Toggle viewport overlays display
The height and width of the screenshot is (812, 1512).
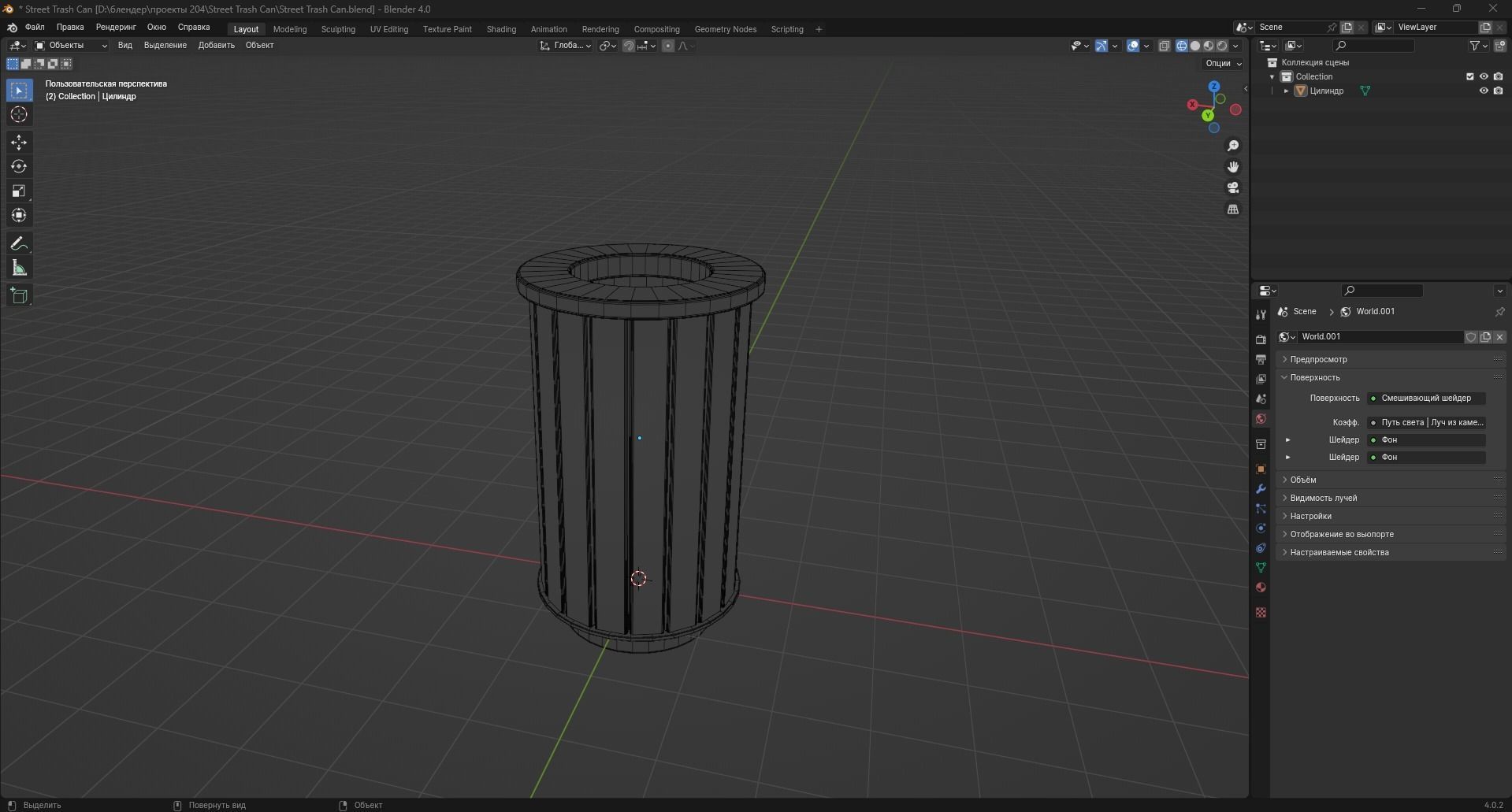tap(1133, 46)
